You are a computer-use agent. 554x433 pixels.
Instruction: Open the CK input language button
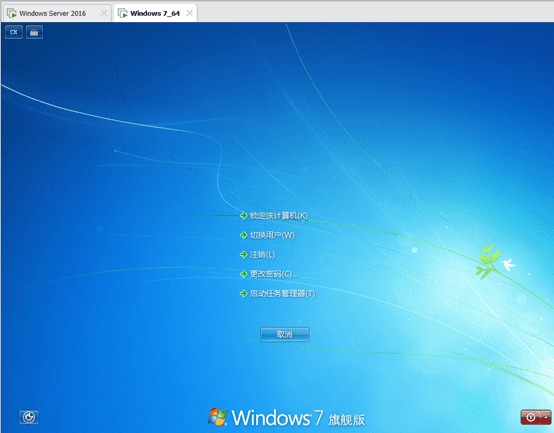[x=14, y=32]
